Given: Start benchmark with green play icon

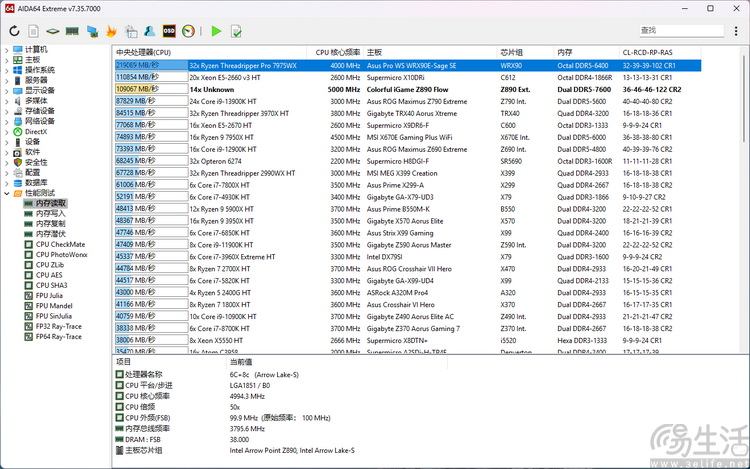Looking at the screenshot, I should coord(216,31).
